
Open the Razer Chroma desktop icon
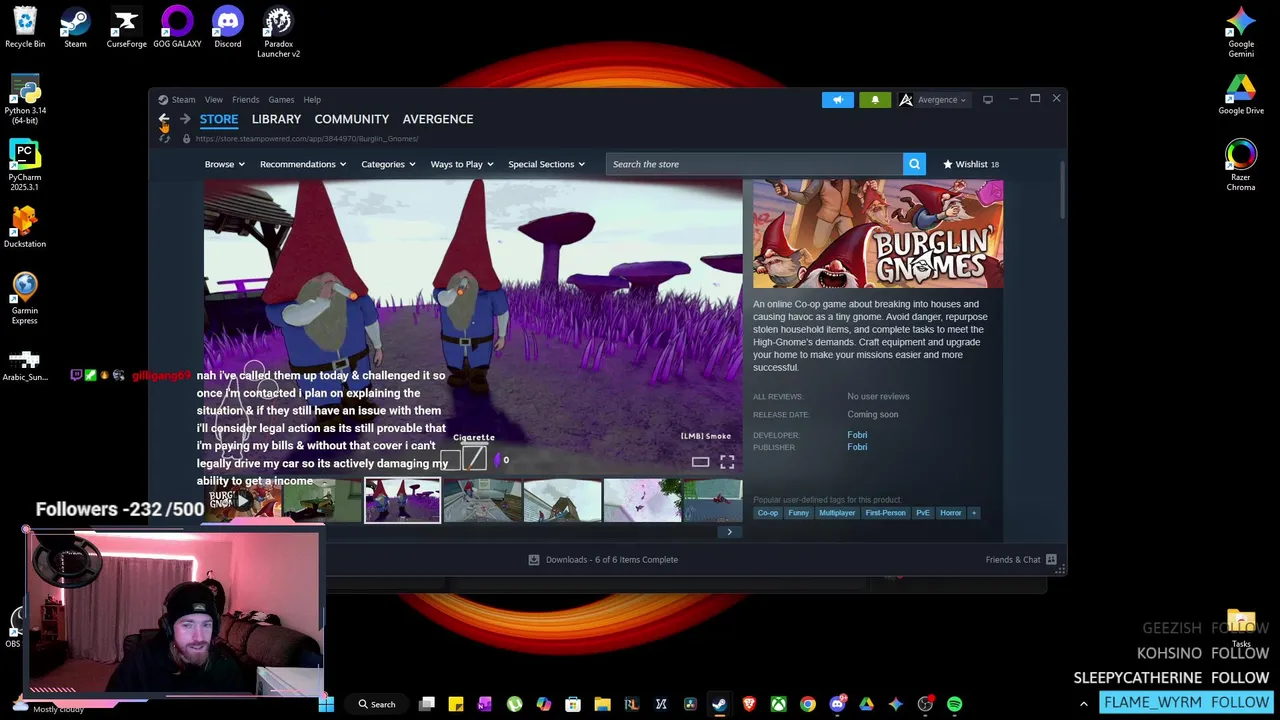(x=1241, y=165)
